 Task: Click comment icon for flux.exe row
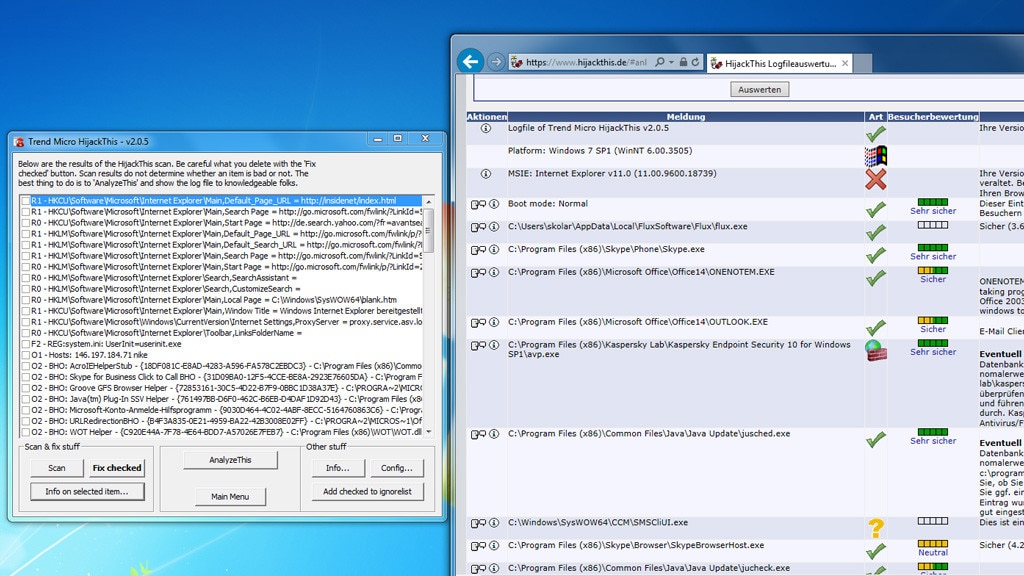pyautogui.click(x=479, y=227)
